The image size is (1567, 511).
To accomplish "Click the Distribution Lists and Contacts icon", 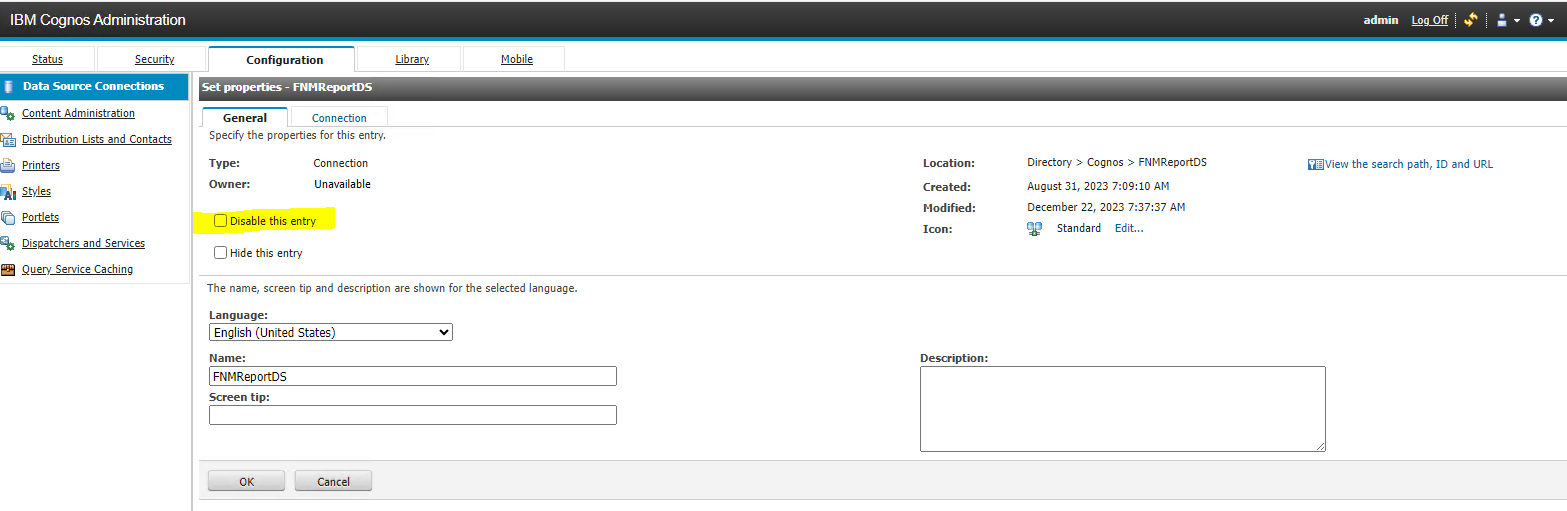I will pos(8,140).
